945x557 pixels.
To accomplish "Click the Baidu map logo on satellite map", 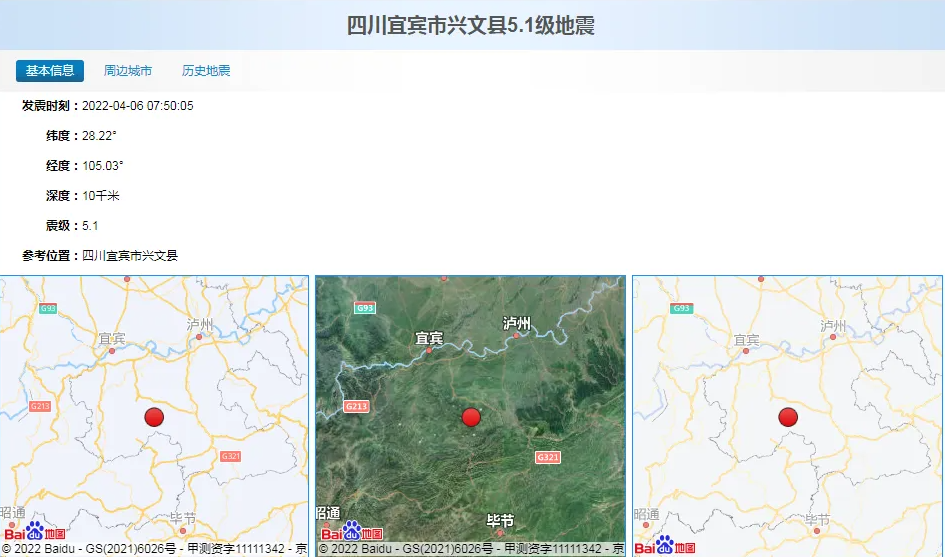I will click(x=351, y=532).
